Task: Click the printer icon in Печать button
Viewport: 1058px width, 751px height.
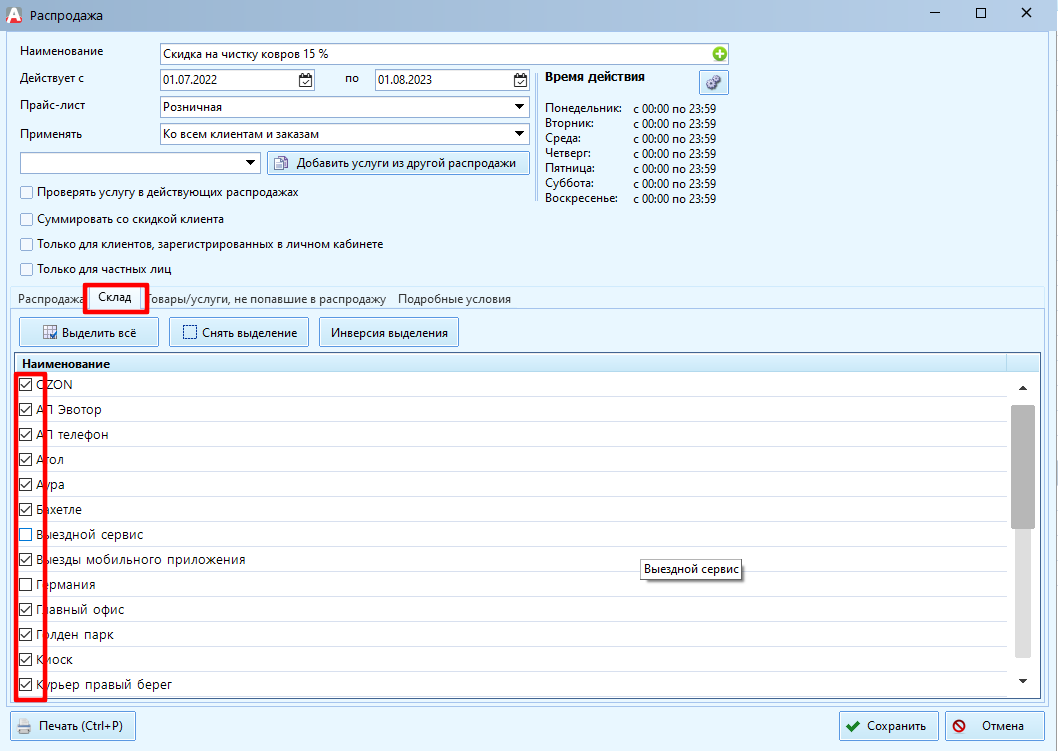Action: pos(24,726)
